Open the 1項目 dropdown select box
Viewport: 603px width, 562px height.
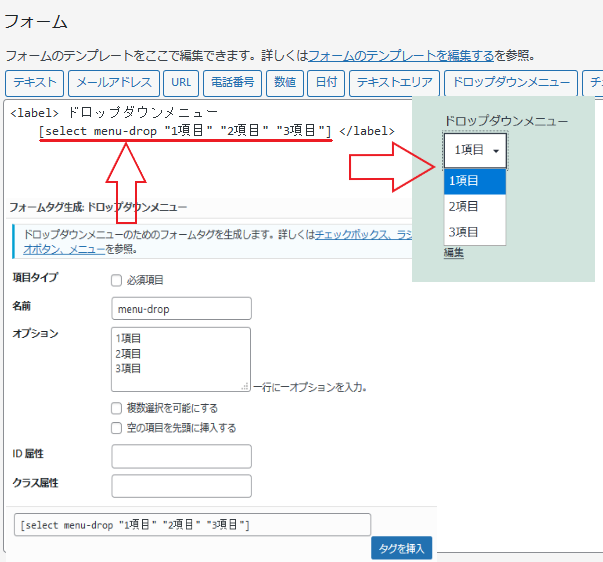coord(475,150)
